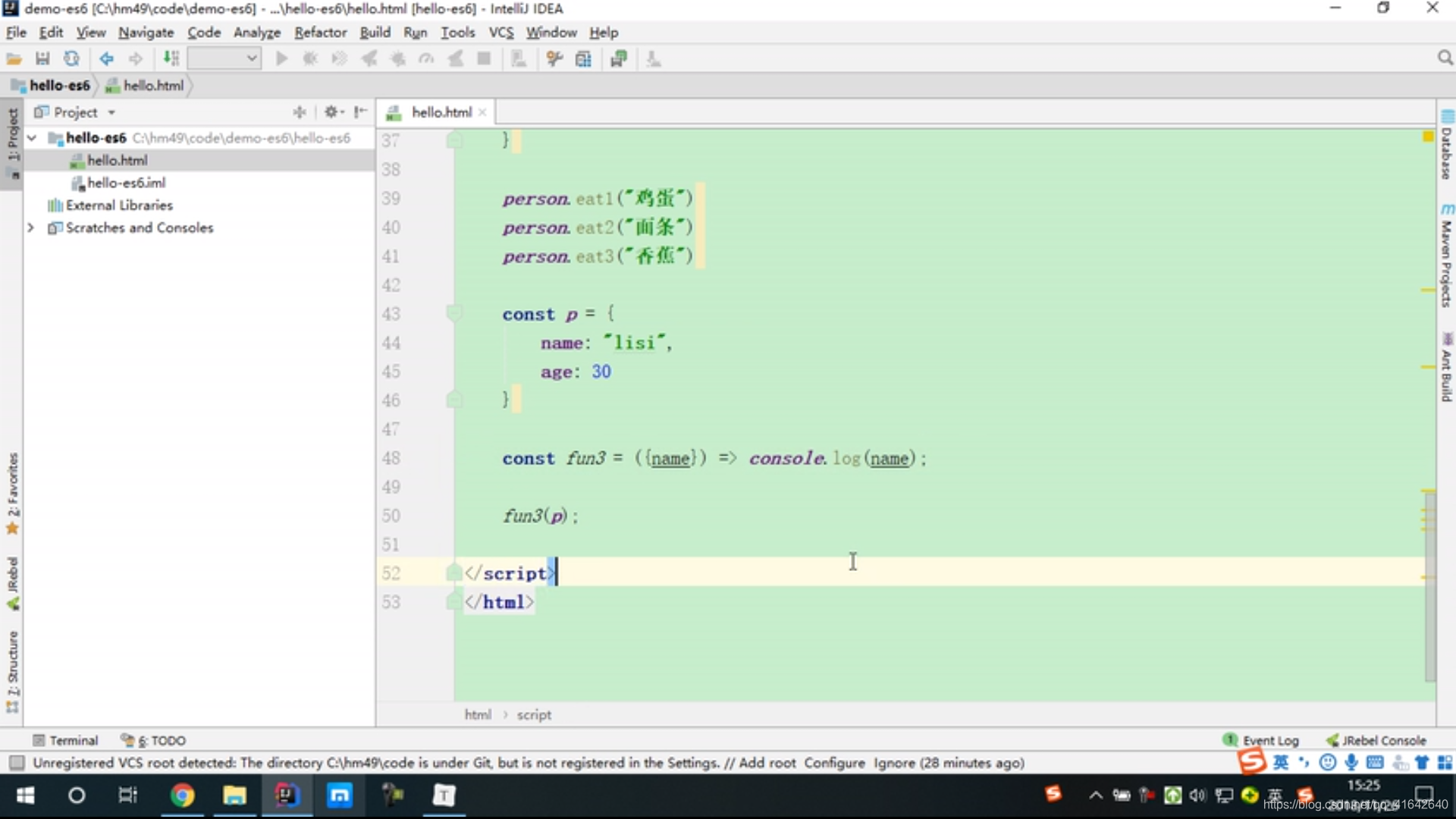The image size is (1456, 819).
Task: Open the Navigate menu
Action: pos(146,33)
